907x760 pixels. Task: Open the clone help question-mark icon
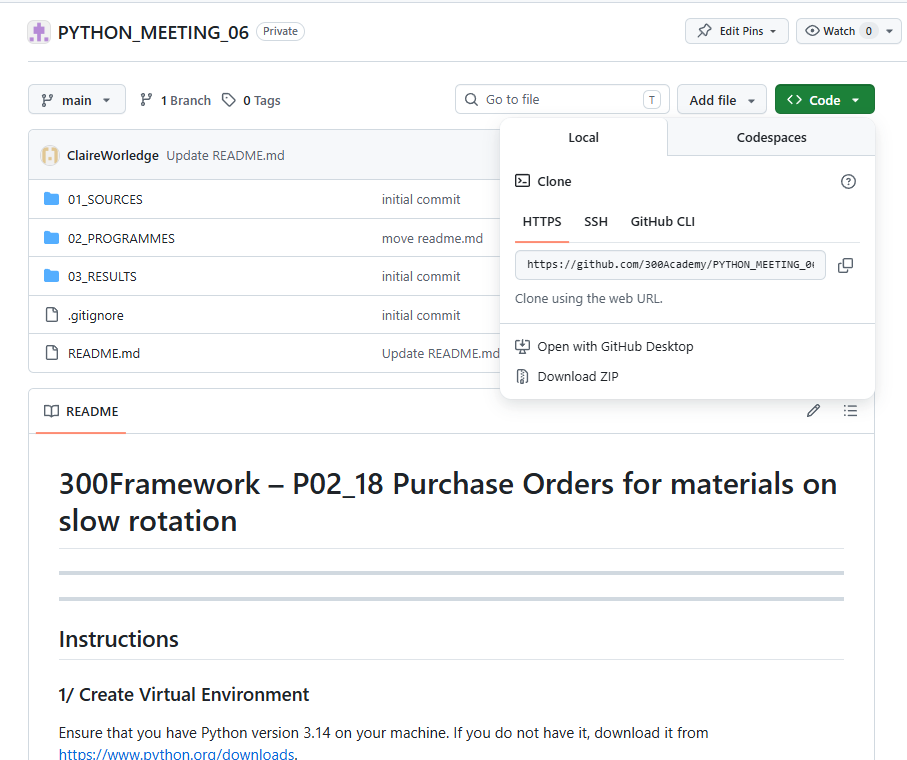[848, 182]
